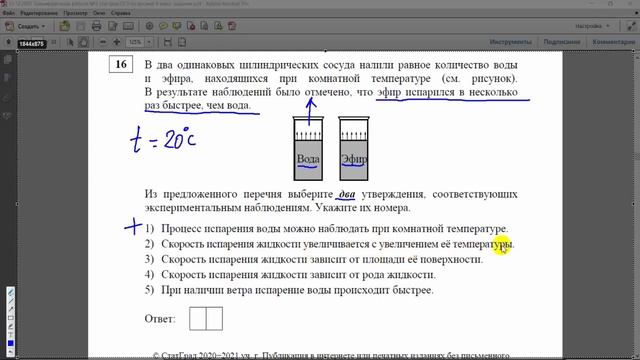This screenshot has height=360, width=640.
Task: Click the Print icon
Action: click(96, 27)
